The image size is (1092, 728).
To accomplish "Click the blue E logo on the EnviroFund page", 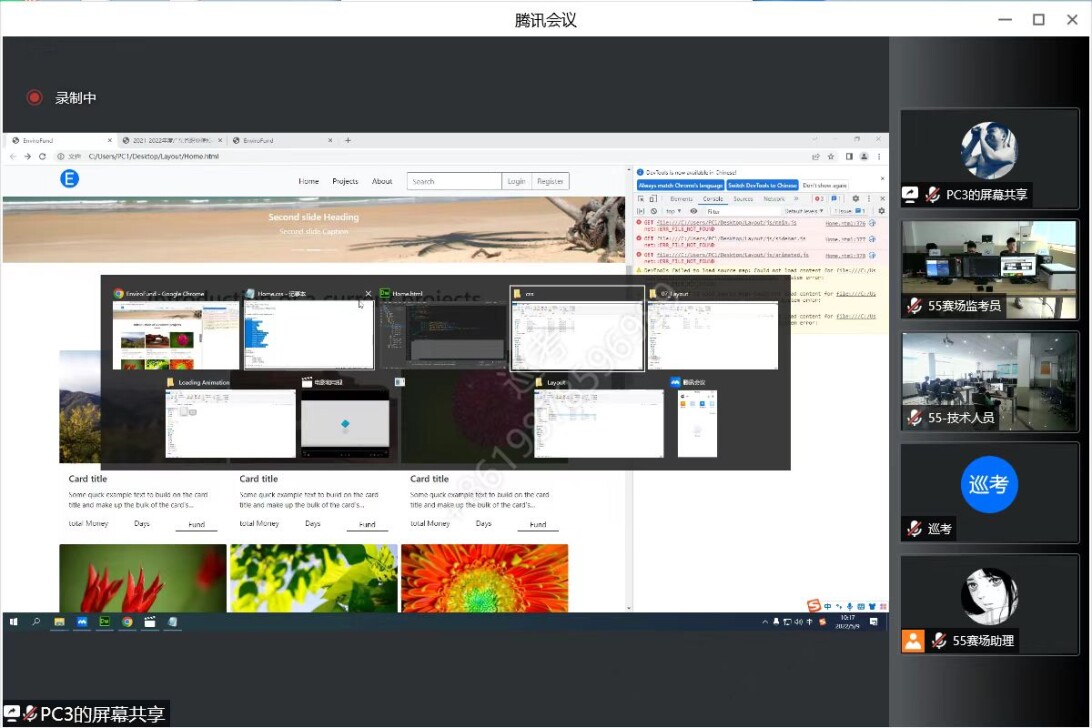I will 69,179.
